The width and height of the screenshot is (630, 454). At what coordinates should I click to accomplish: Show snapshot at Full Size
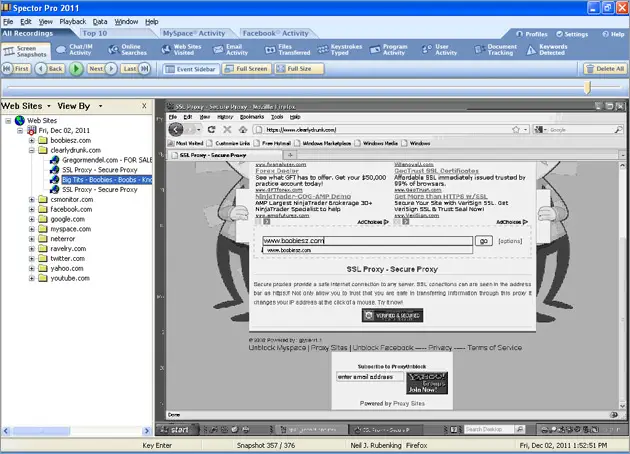pyautogui.click(x=299, y=69)
